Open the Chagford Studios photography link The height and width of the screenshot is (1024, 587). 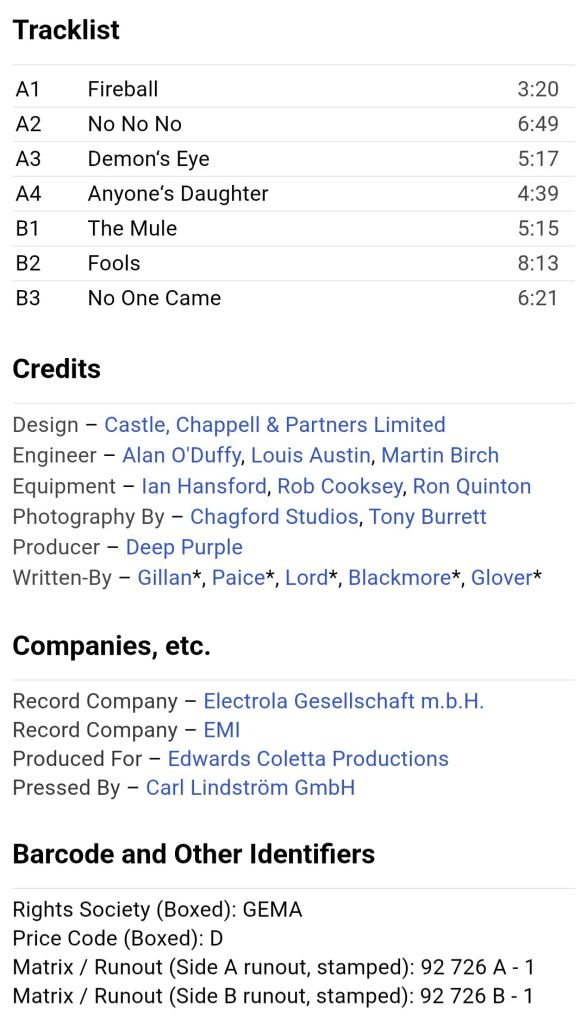[x=274, y=517]
